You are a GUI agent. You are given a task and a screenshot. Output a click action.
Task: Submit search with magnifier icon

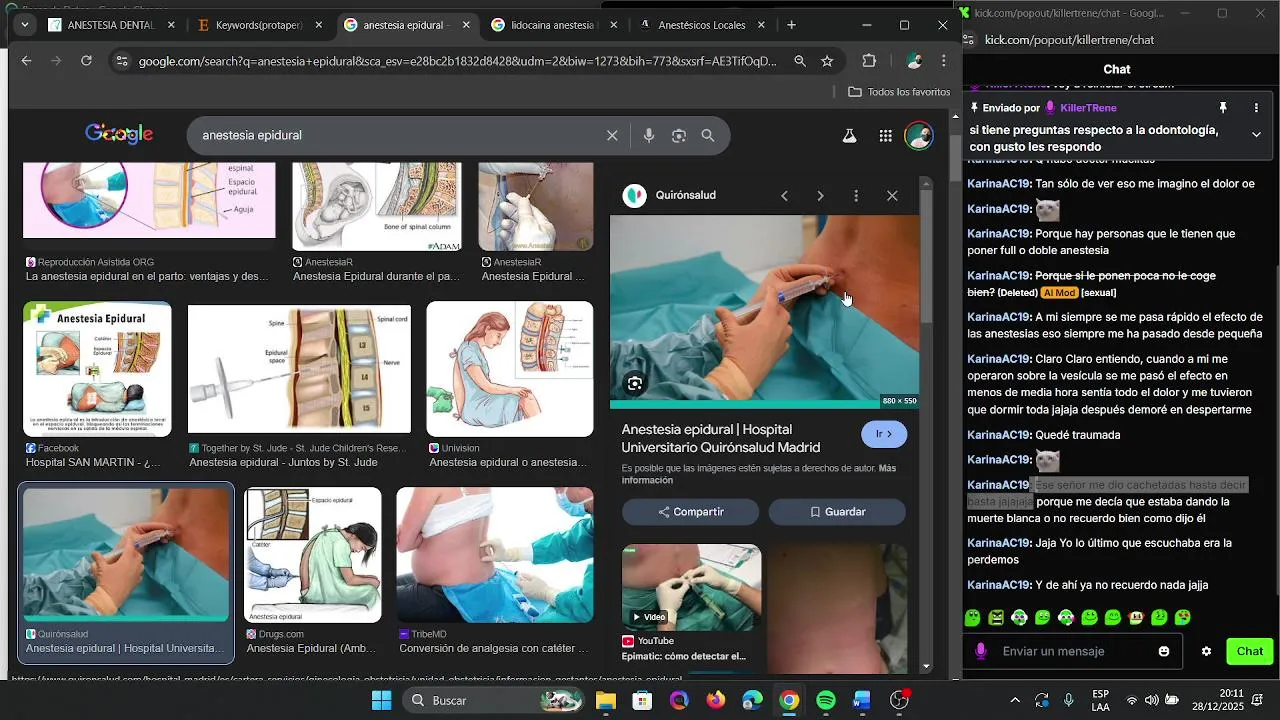(x=708, y=136)
